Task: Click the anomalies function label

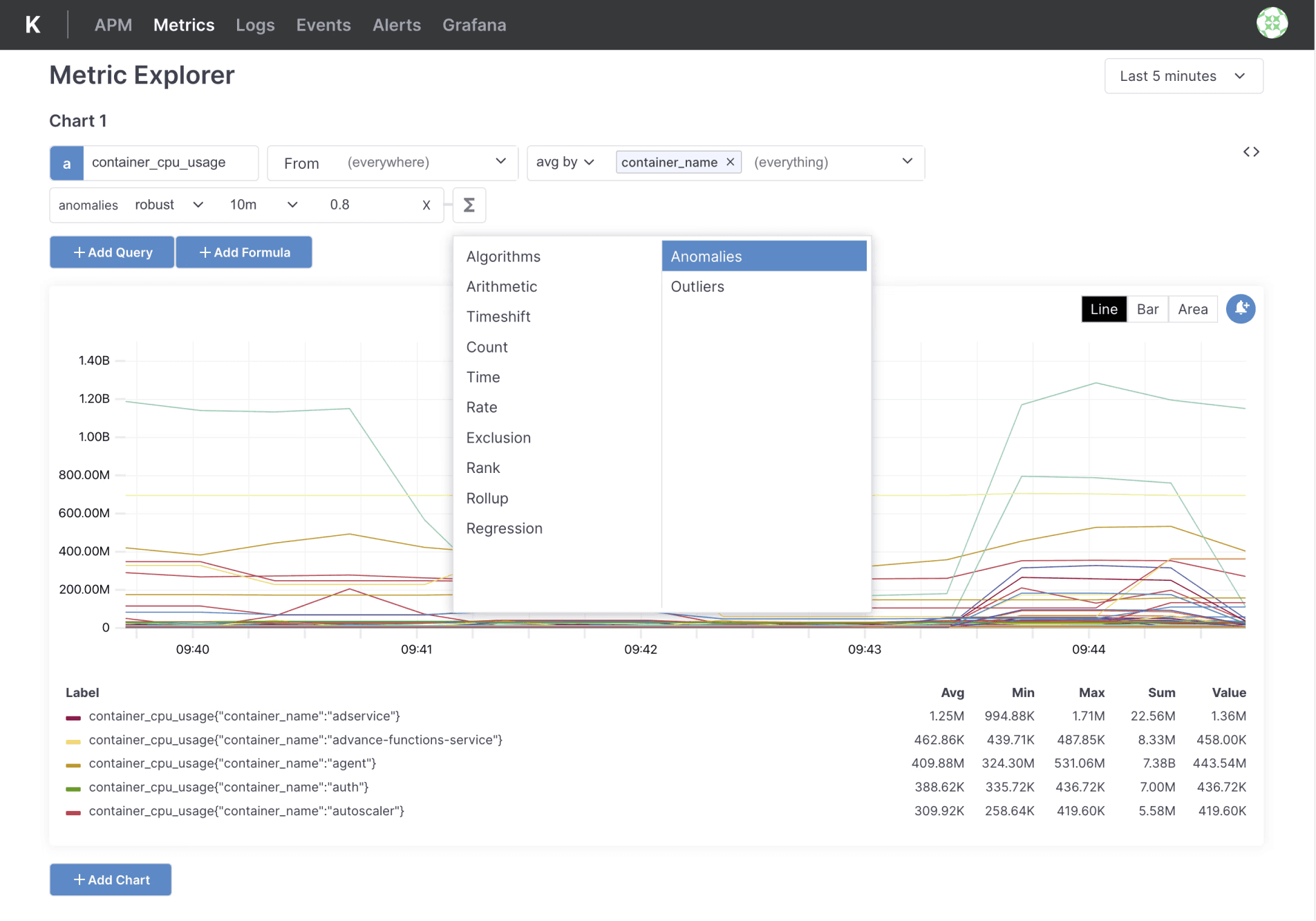Action: pos(88,205)
